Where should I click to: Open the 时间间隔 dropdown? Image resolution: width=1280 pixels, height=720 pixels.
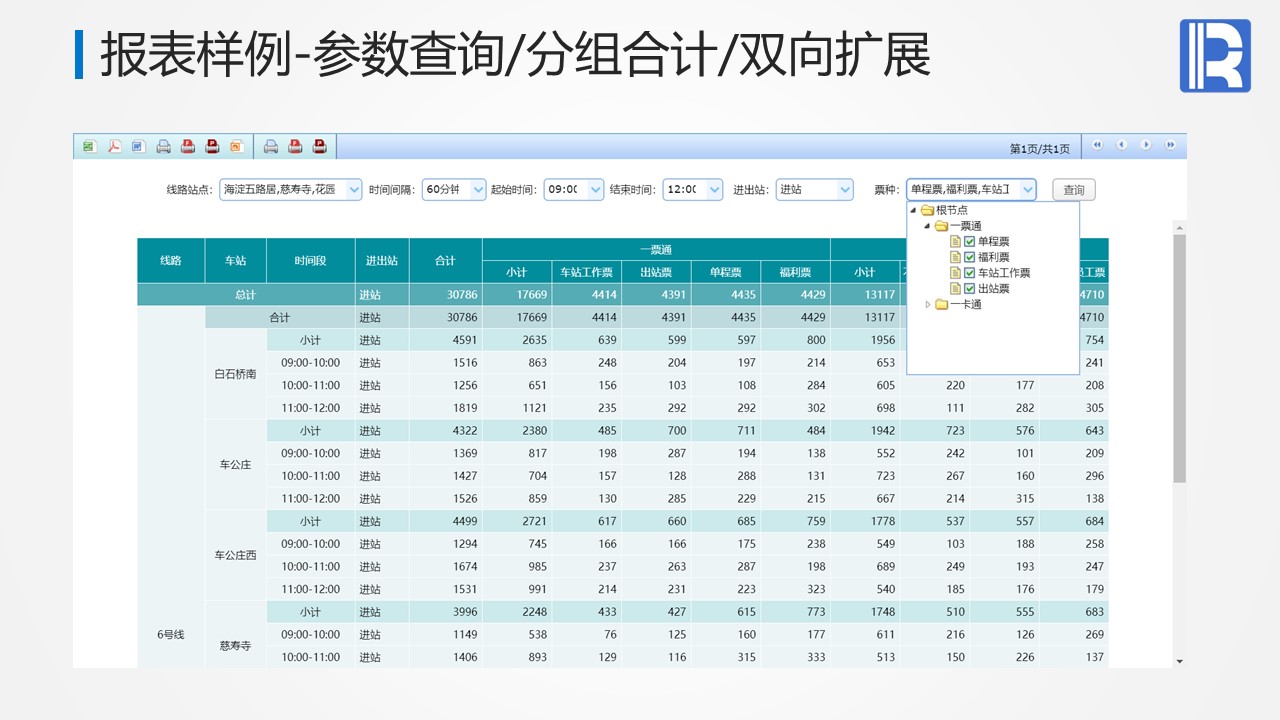pos(477,189)
